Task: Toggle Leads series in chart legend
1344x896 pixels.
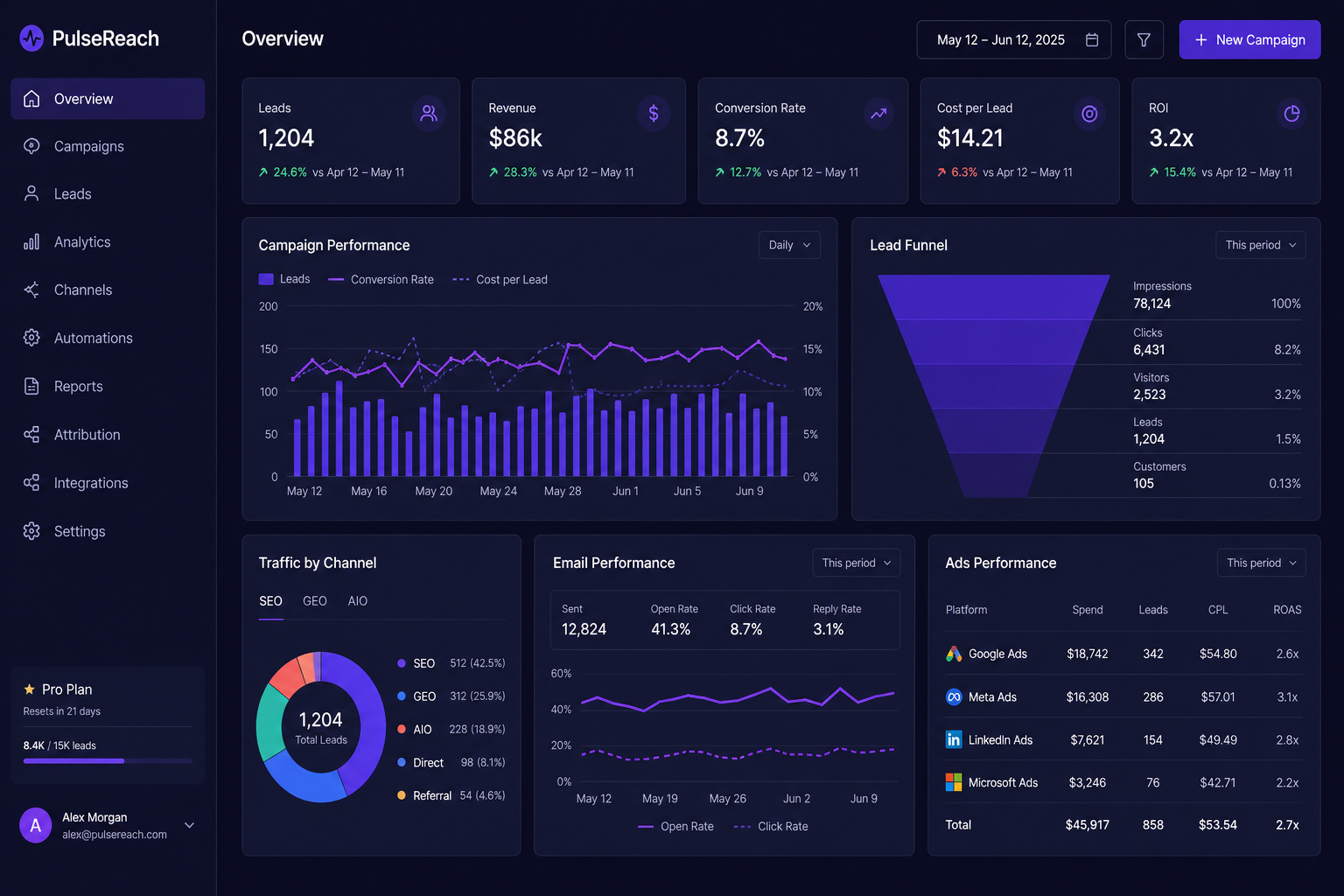Action: point(284,279)
